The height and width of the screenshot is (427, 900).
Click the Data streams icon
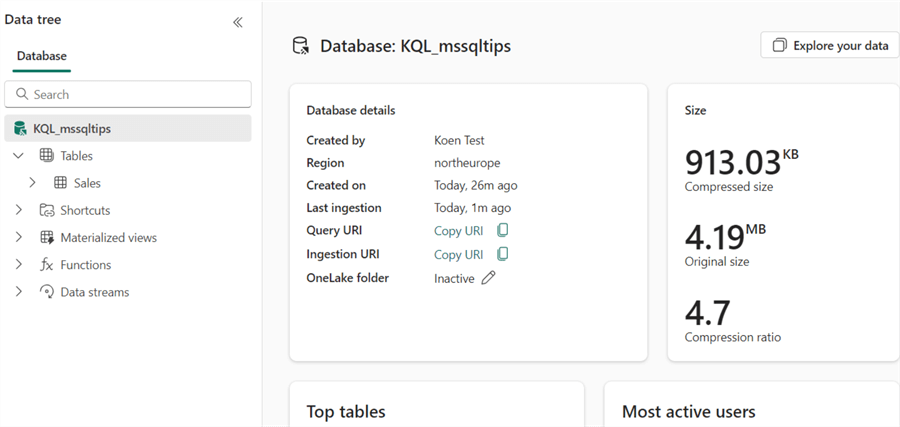click(x=46, y=292)
